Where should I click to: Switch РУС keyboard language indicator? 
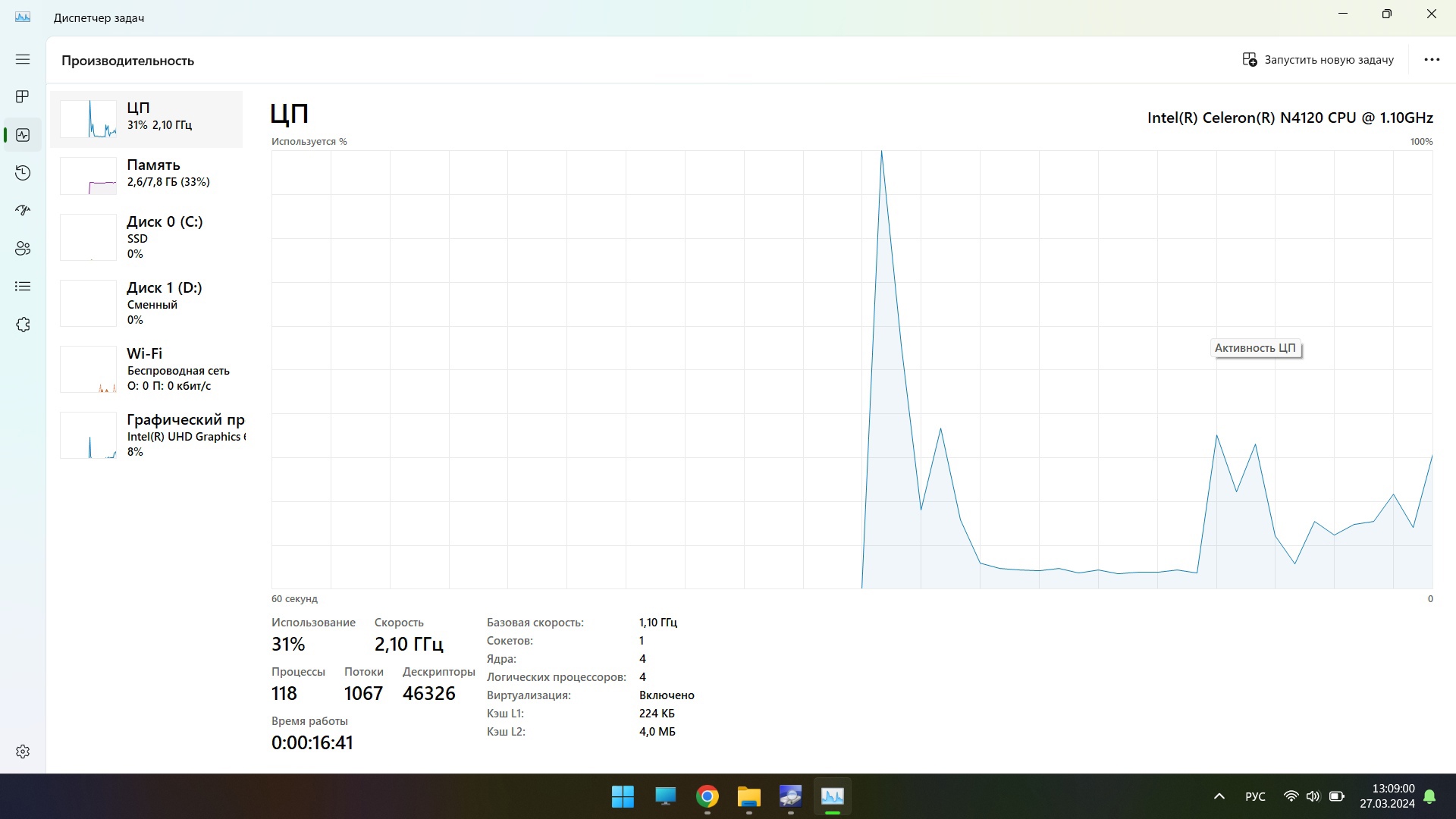point(1255,796)
